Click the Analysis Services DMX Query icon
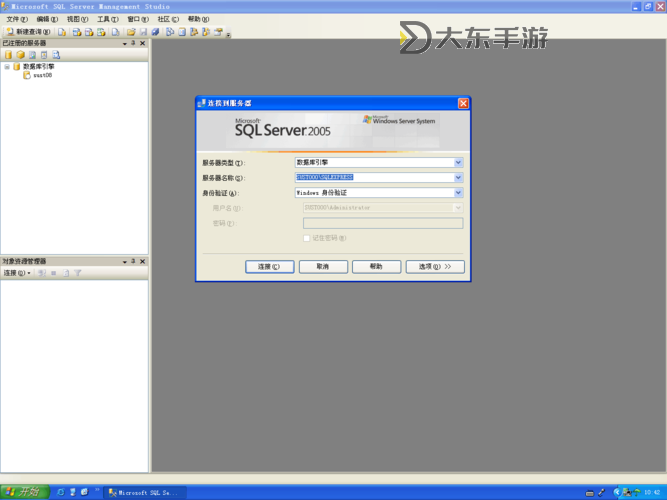This screenshot has height=500, width=667. [x=89, y=32]
